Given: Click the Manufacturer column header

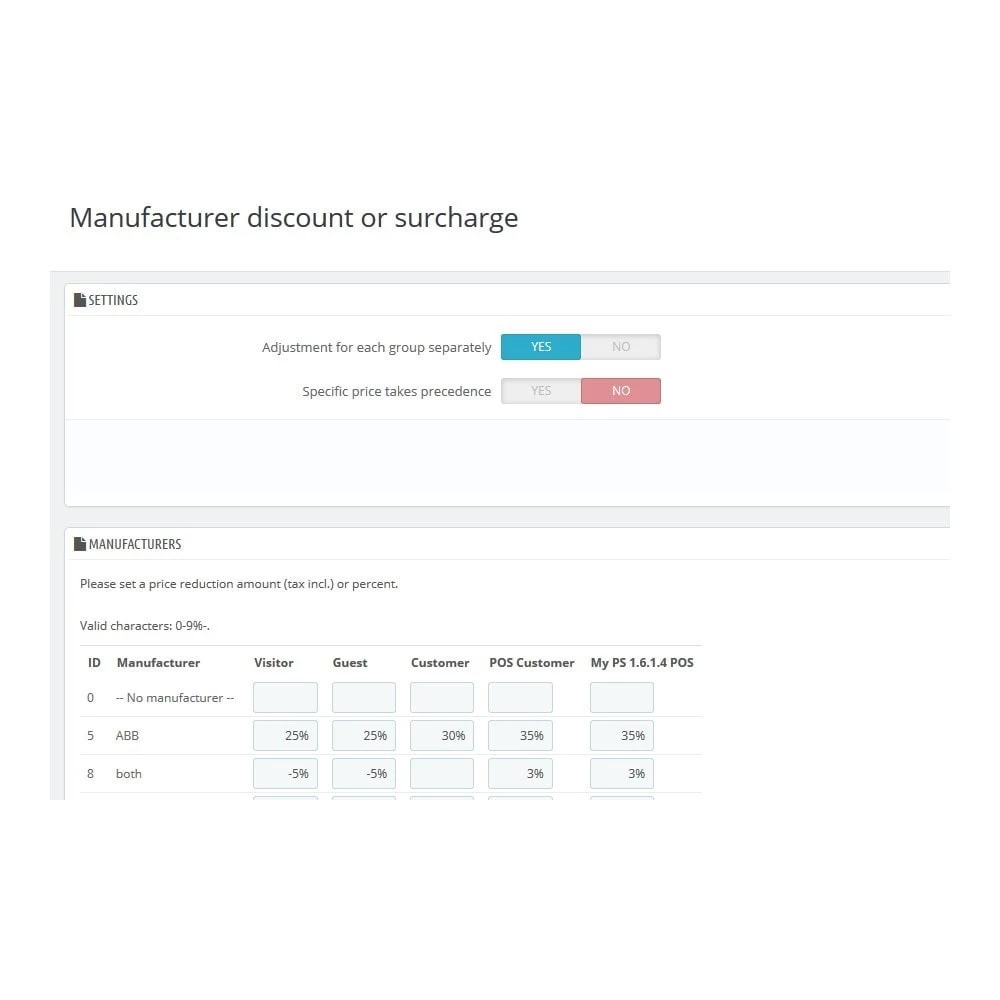Looking at the screenshot, I should click(158, 663).
